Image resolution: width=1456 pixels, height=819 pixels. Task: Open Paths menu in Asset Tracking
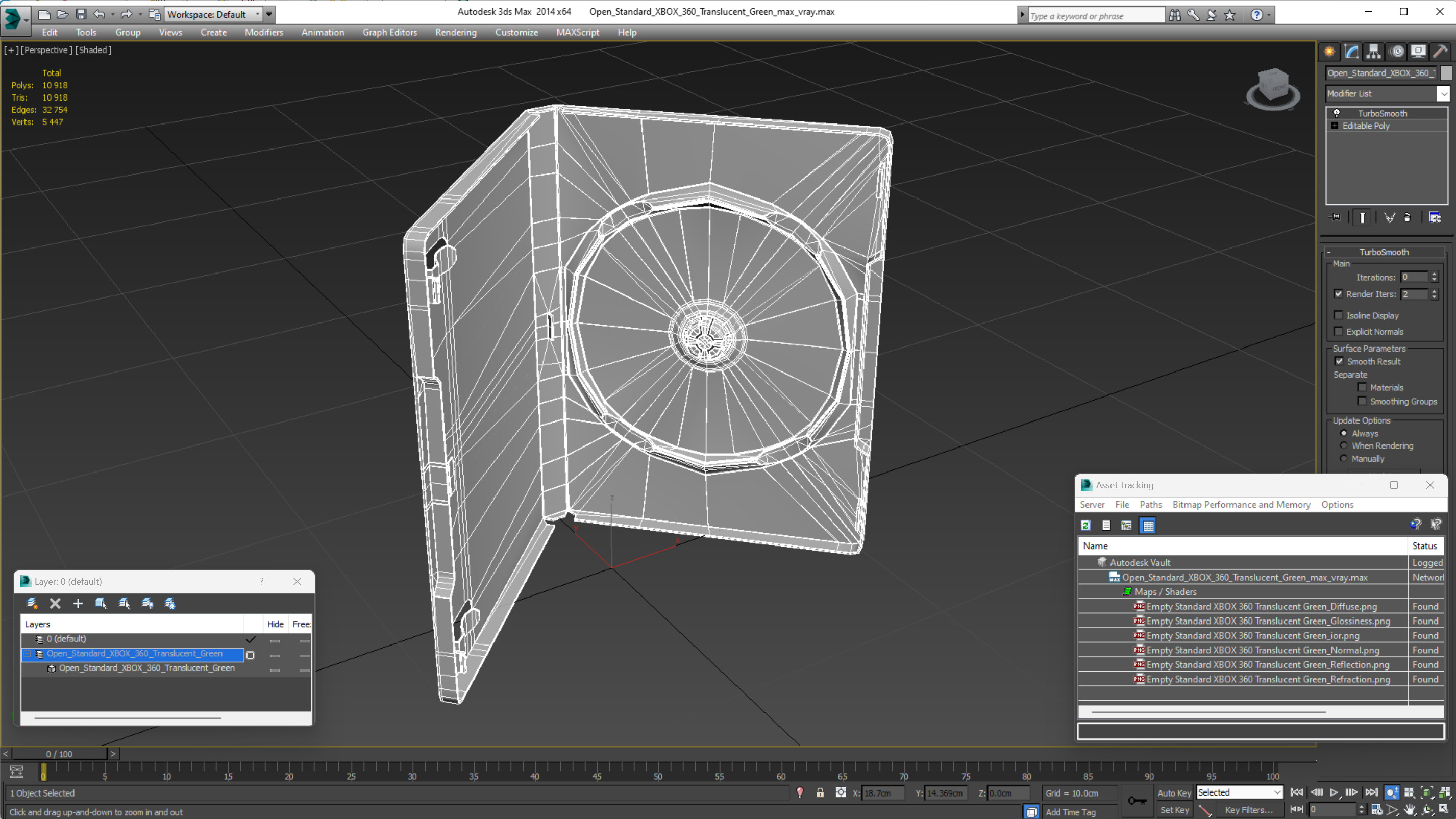coord(1150,504)
